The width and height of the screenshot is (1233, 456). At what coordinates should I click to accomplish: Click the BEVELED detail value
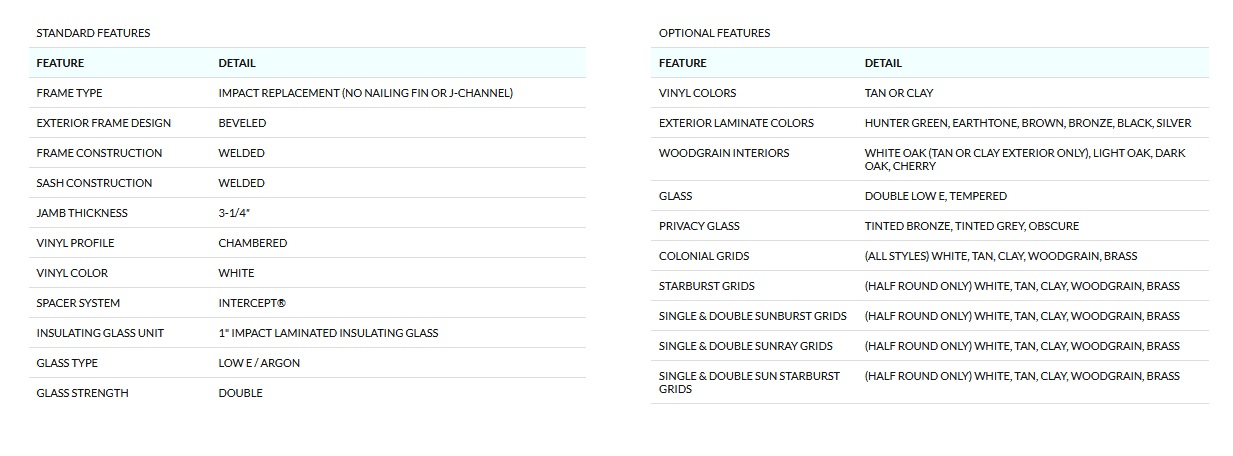242,123
